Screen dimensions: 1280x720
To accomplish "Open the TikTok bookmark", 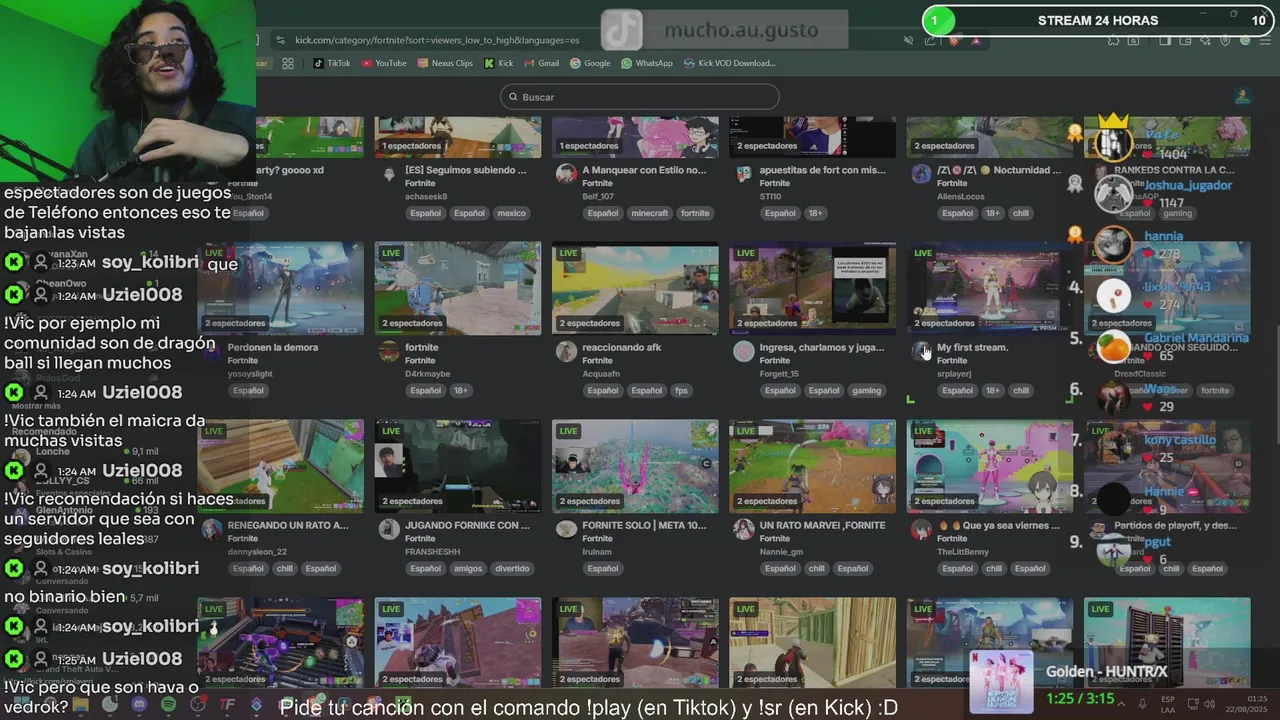I will click(x=332, y=63).
